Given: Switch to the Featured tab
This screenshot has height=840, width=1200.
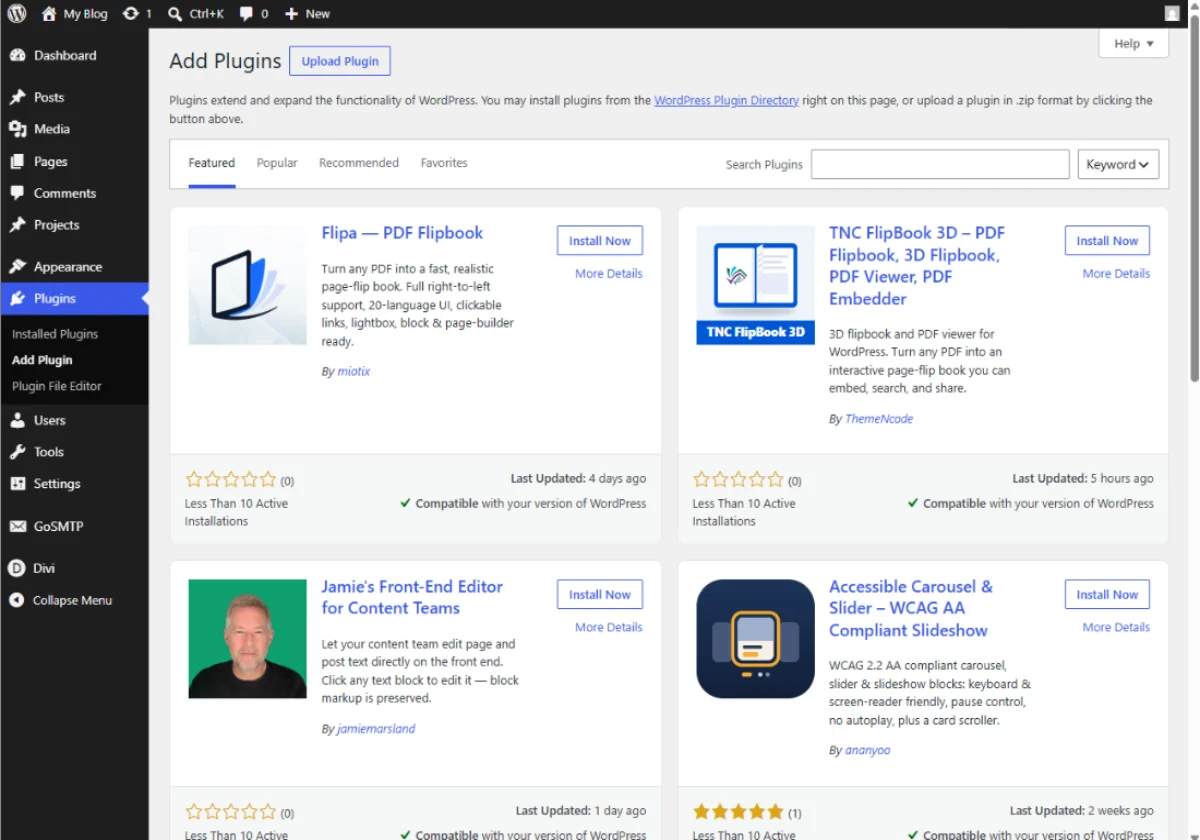Looking at the screenshot, I should pos(212,163).
